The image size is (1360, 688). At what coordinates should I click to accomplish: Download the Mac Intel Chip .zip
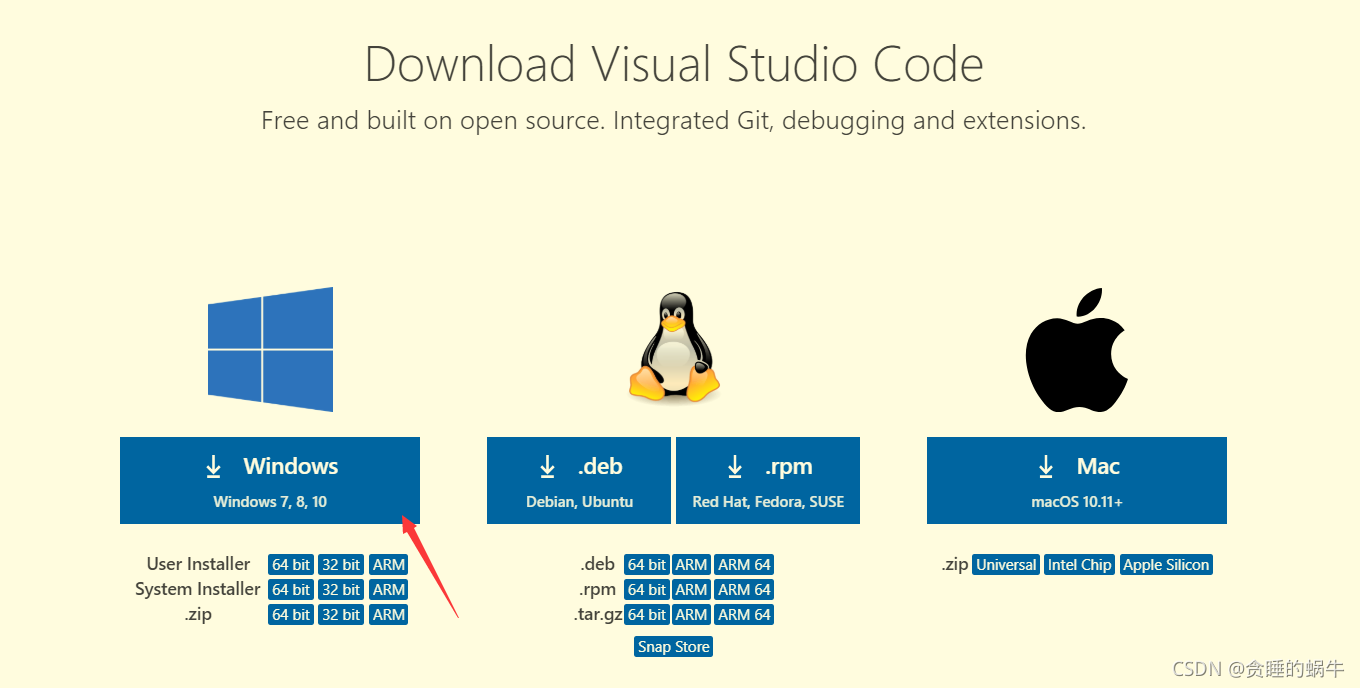[x=1080, y=565]
